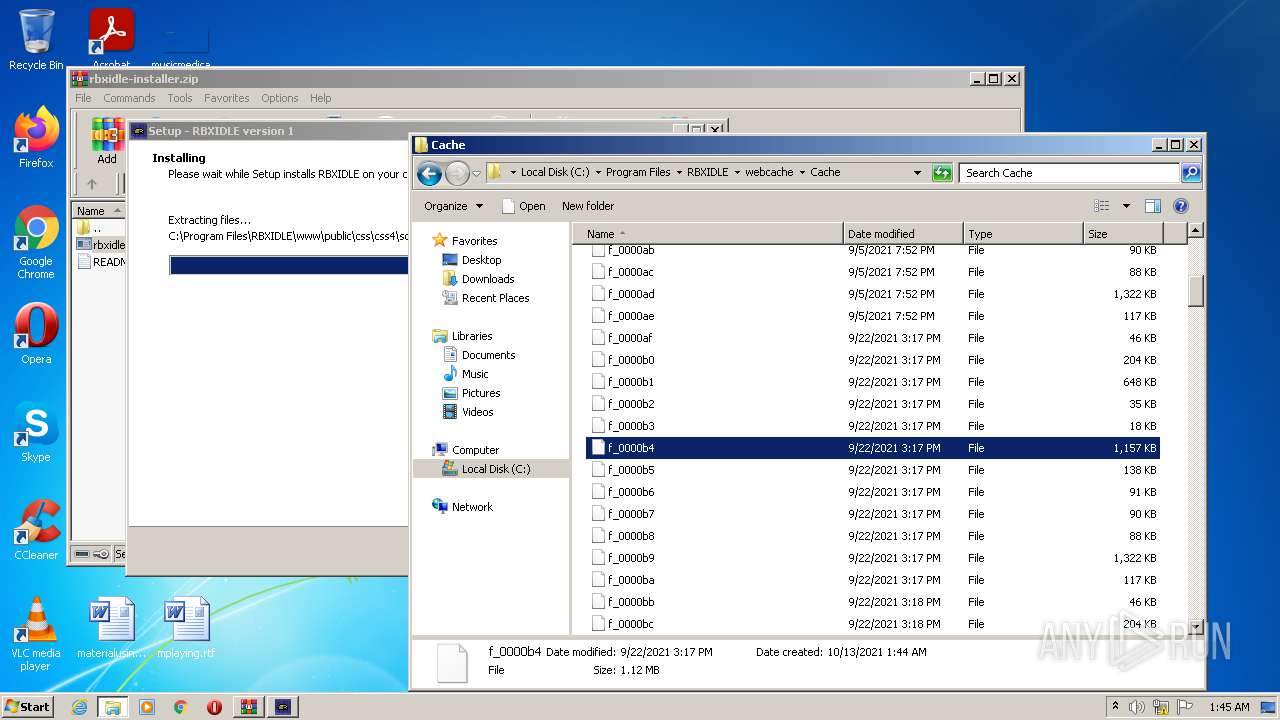1280x720 pixels.
Task: Click the clock in the taskbar
Action: pos(1229,707)
